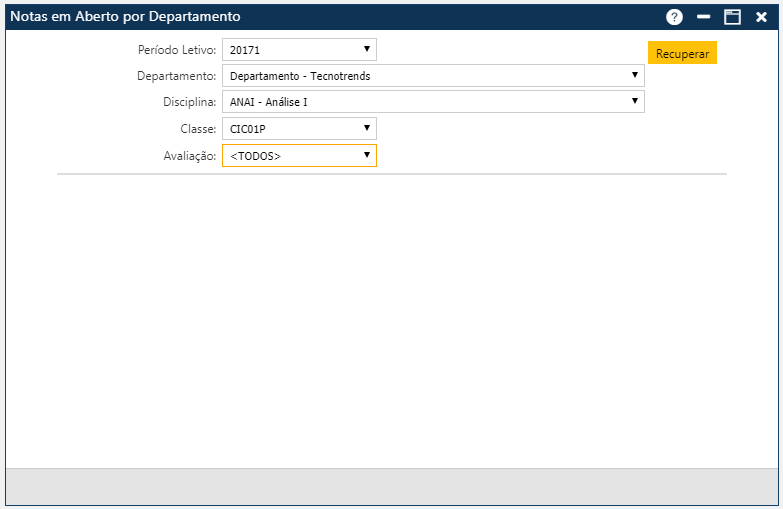Click the arrow at the end of the Departamento field
The height and width of the screenshot is (509, 783).
[634, 75]
